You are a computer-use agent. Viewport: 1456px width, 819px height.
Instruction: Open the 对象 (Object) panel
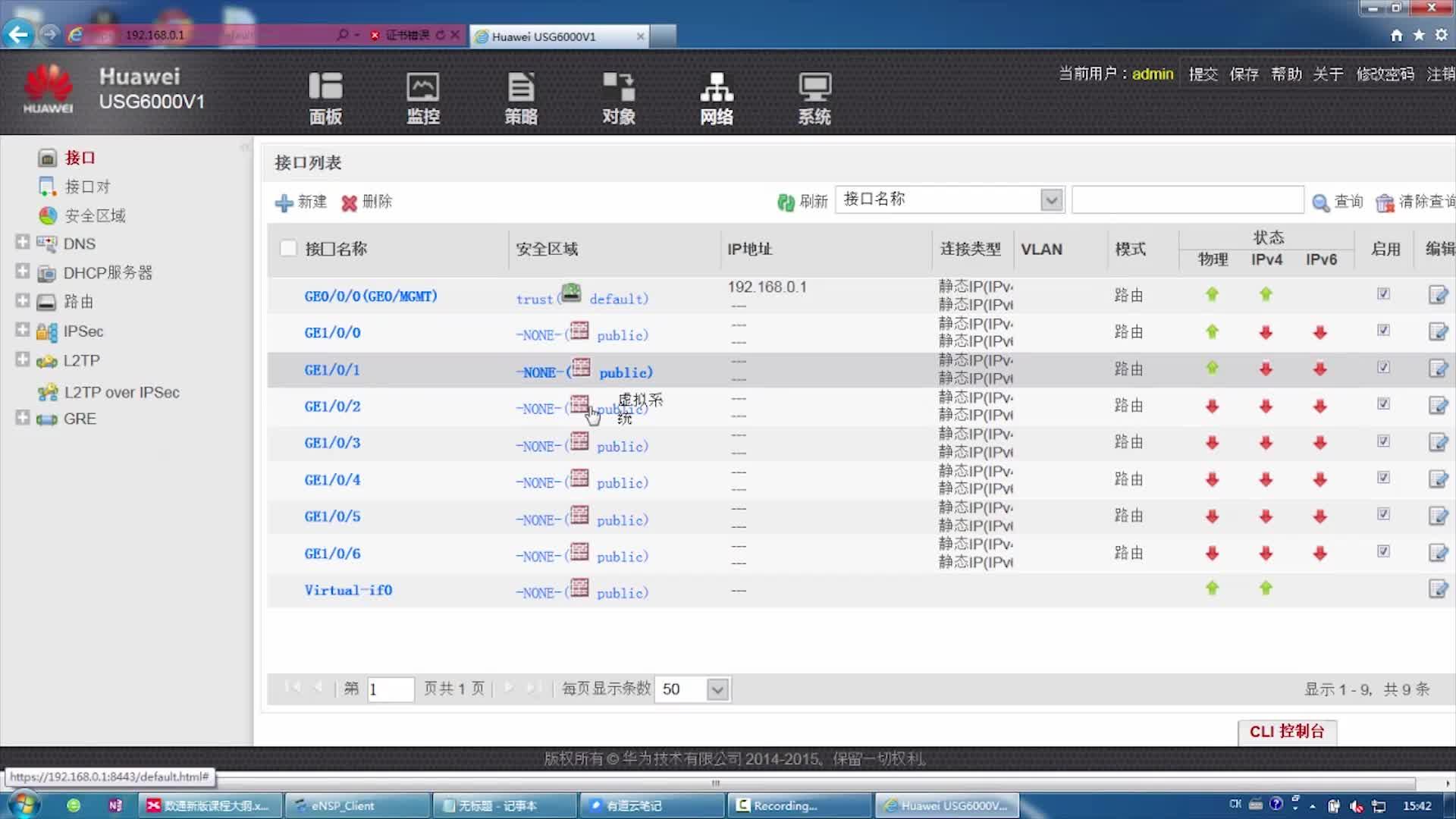tap(619, 97)
